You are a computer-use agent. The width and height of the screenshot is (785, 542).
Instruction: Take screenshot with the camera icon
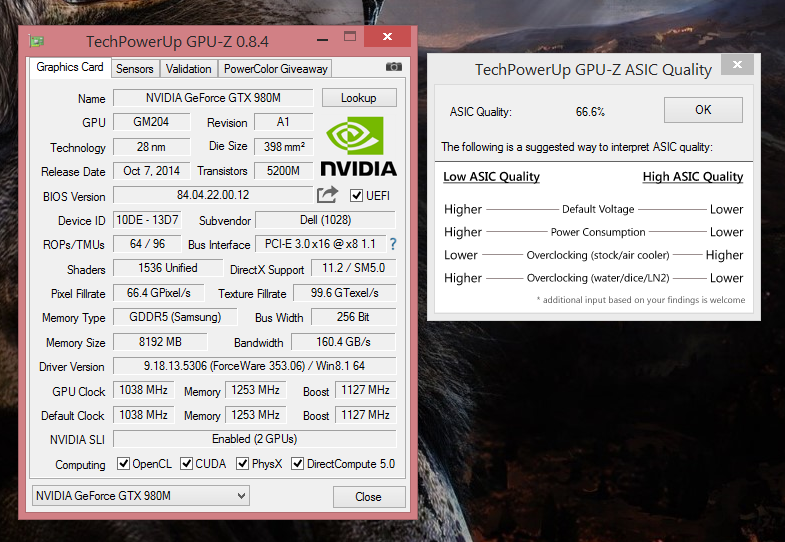click(394, 67)
